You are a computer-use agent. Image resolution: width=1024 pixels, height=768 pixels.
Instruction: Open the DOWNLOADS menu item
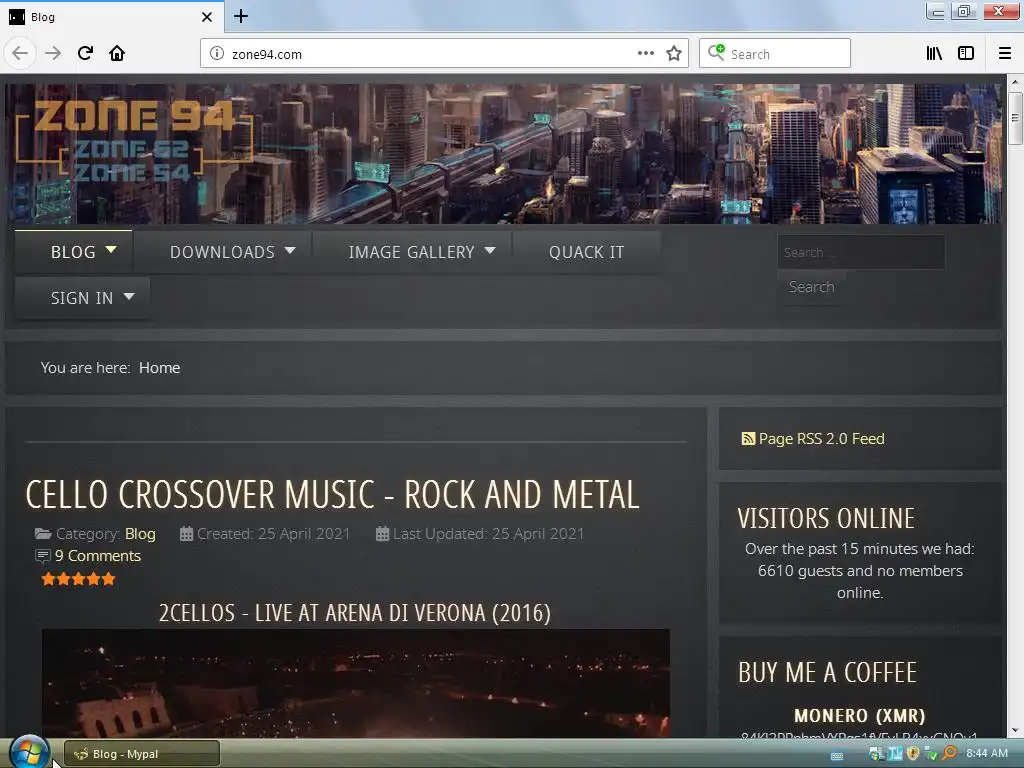pyautogui.click(x=222, y=251)
